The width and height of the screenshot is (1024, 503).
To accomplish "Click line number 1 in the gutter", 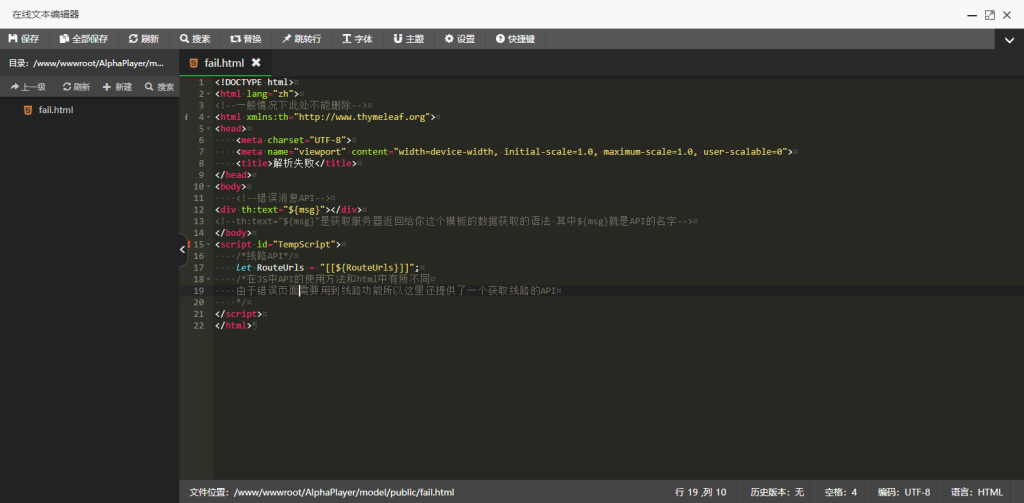I will (x=201, y=82).
